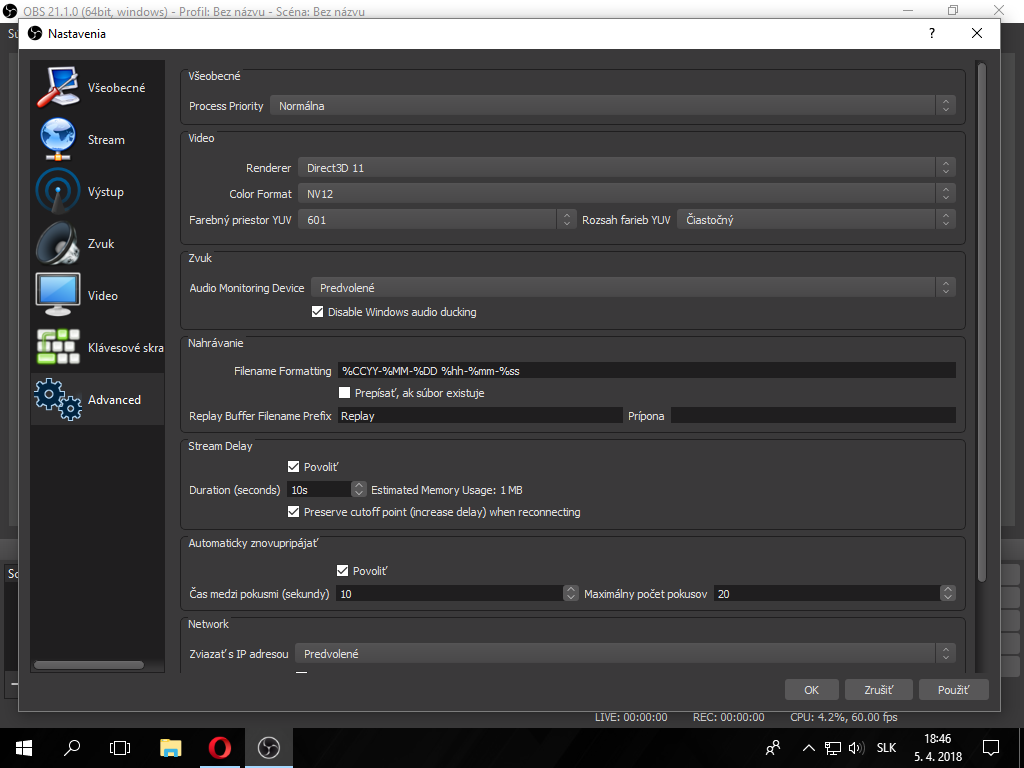The width and height of the screenshot is (1024, 768).
Task: Open Task View on the taskbar
Action: (x=120, y=748)
